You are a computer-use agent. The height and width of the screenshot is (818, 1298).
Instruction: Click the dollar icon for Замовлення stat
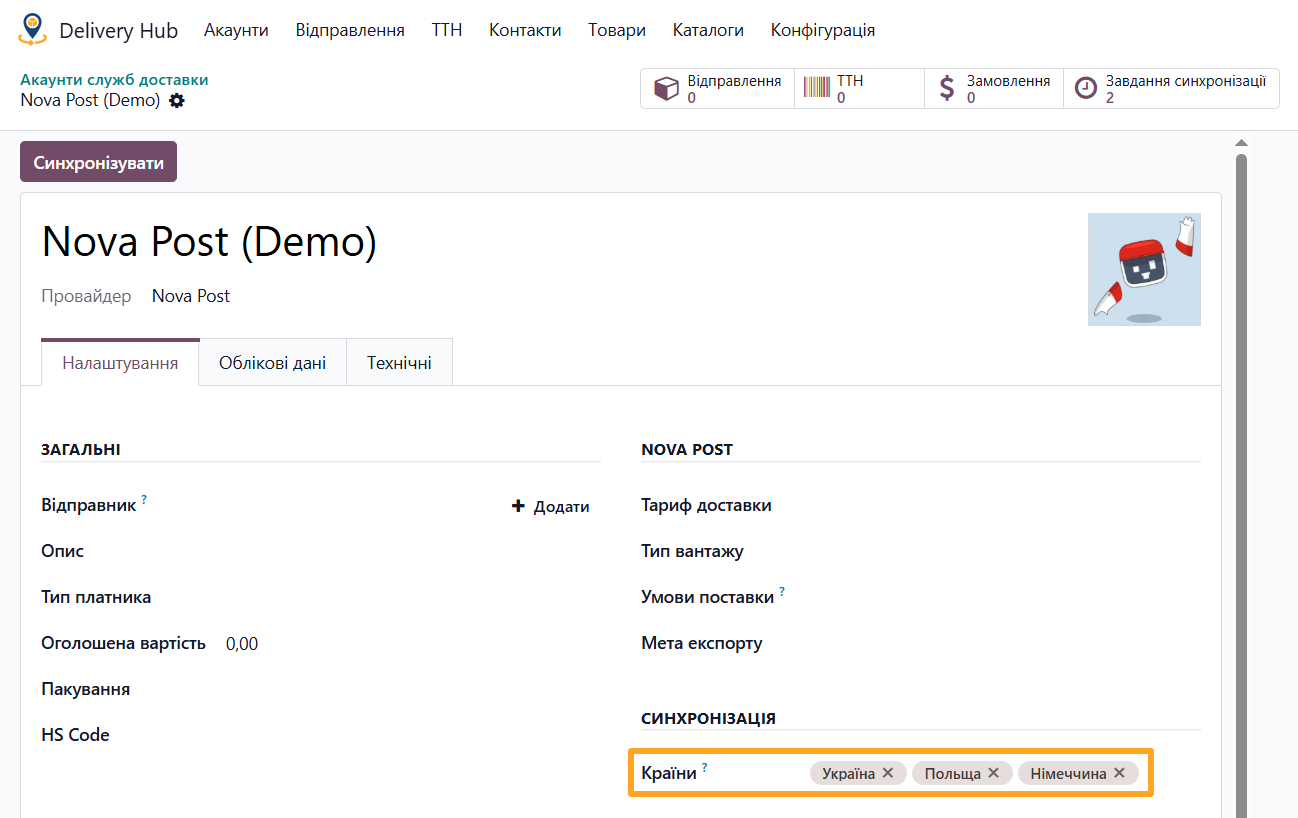pyautogui.click(x=947, y=88)
